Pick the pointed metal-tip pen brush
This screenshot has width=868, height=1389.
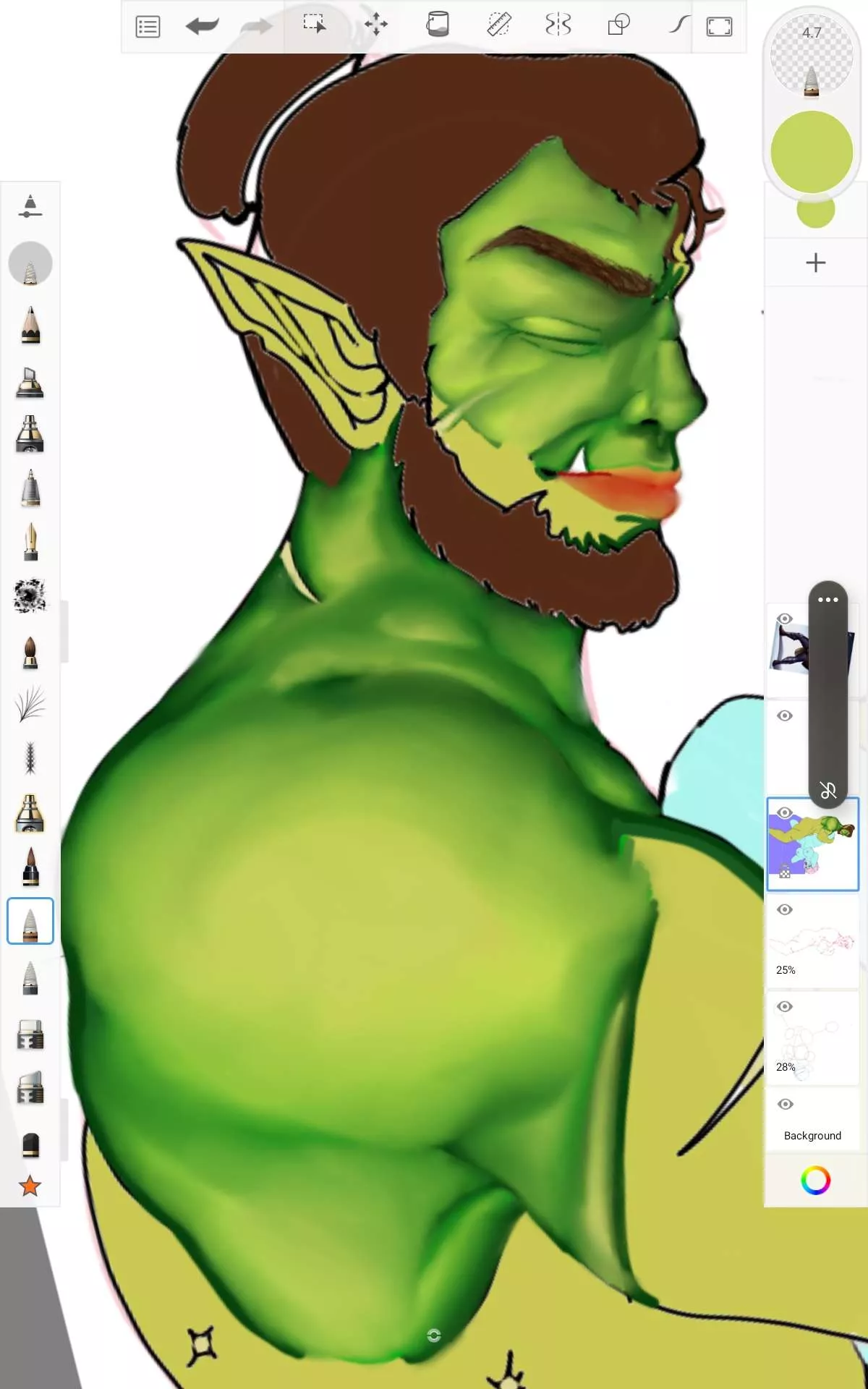coord(30,488)
